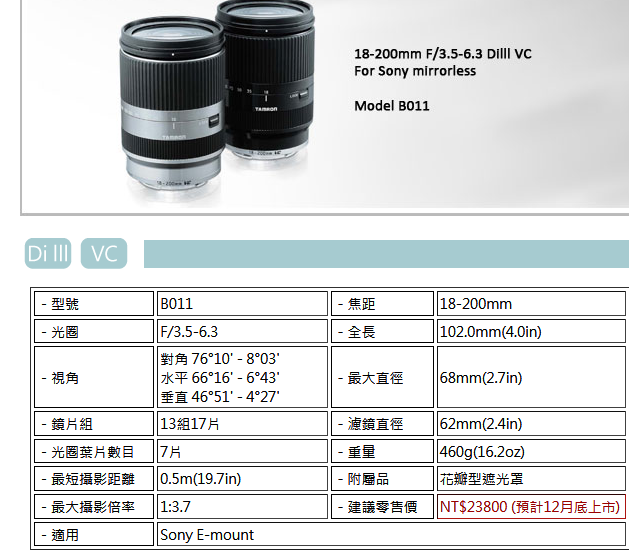Select the black Tamron lens image
The width and height of the screenshot is (629, 551).
268,80
